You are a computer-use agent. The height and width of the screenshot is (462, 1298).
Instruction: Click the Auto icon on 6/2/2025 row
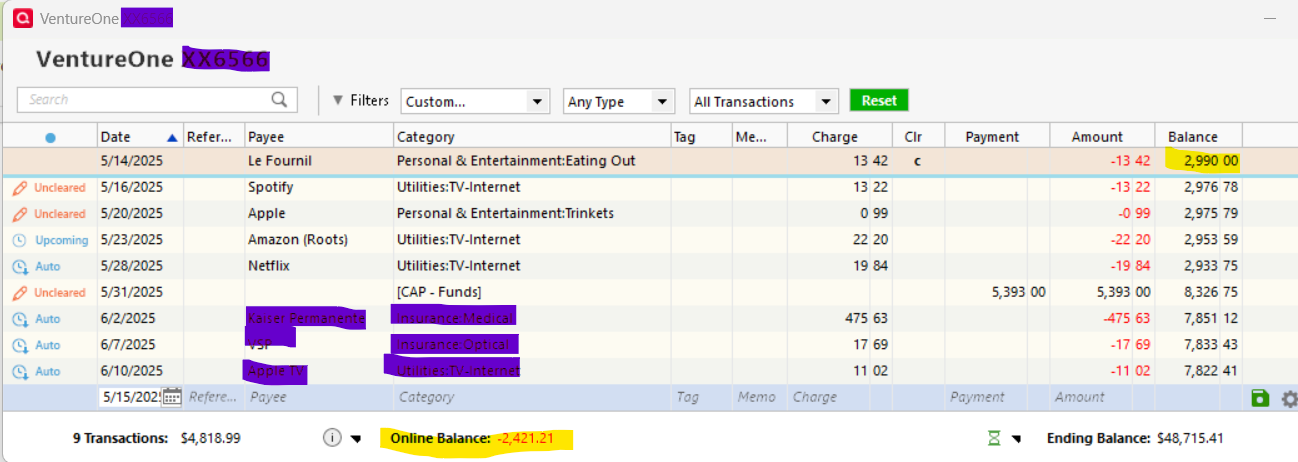[19, 319]
